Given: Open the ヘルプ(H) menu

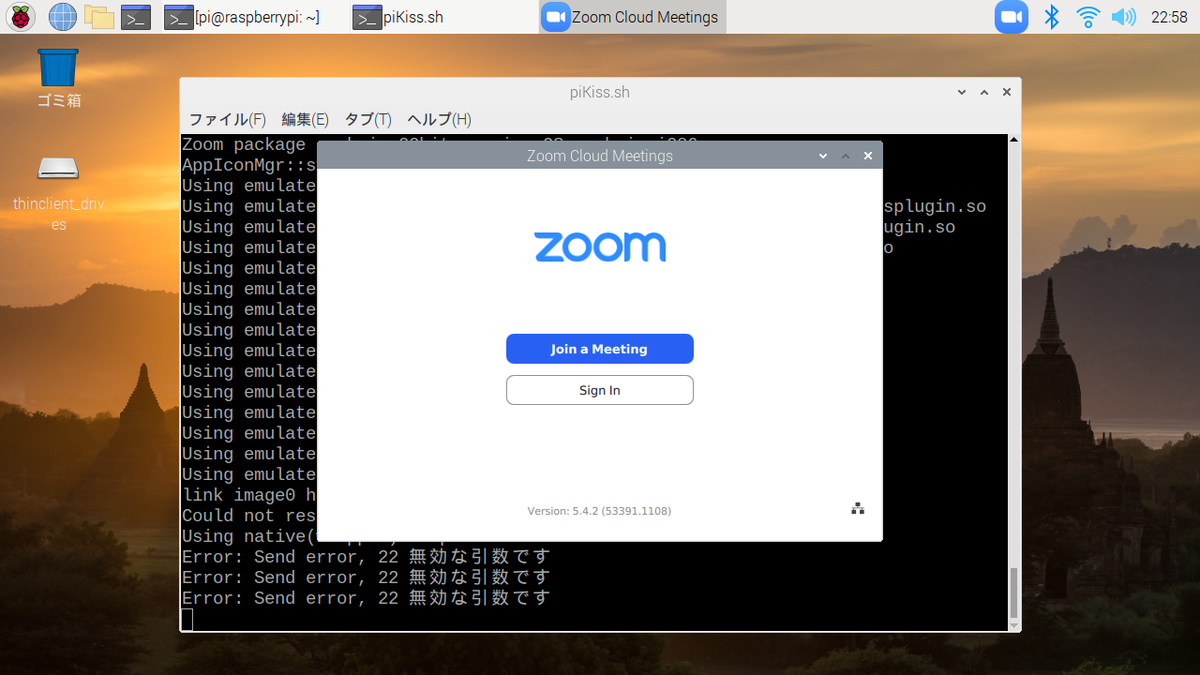Looking at the screenshot, I should (x=439, y=119).
